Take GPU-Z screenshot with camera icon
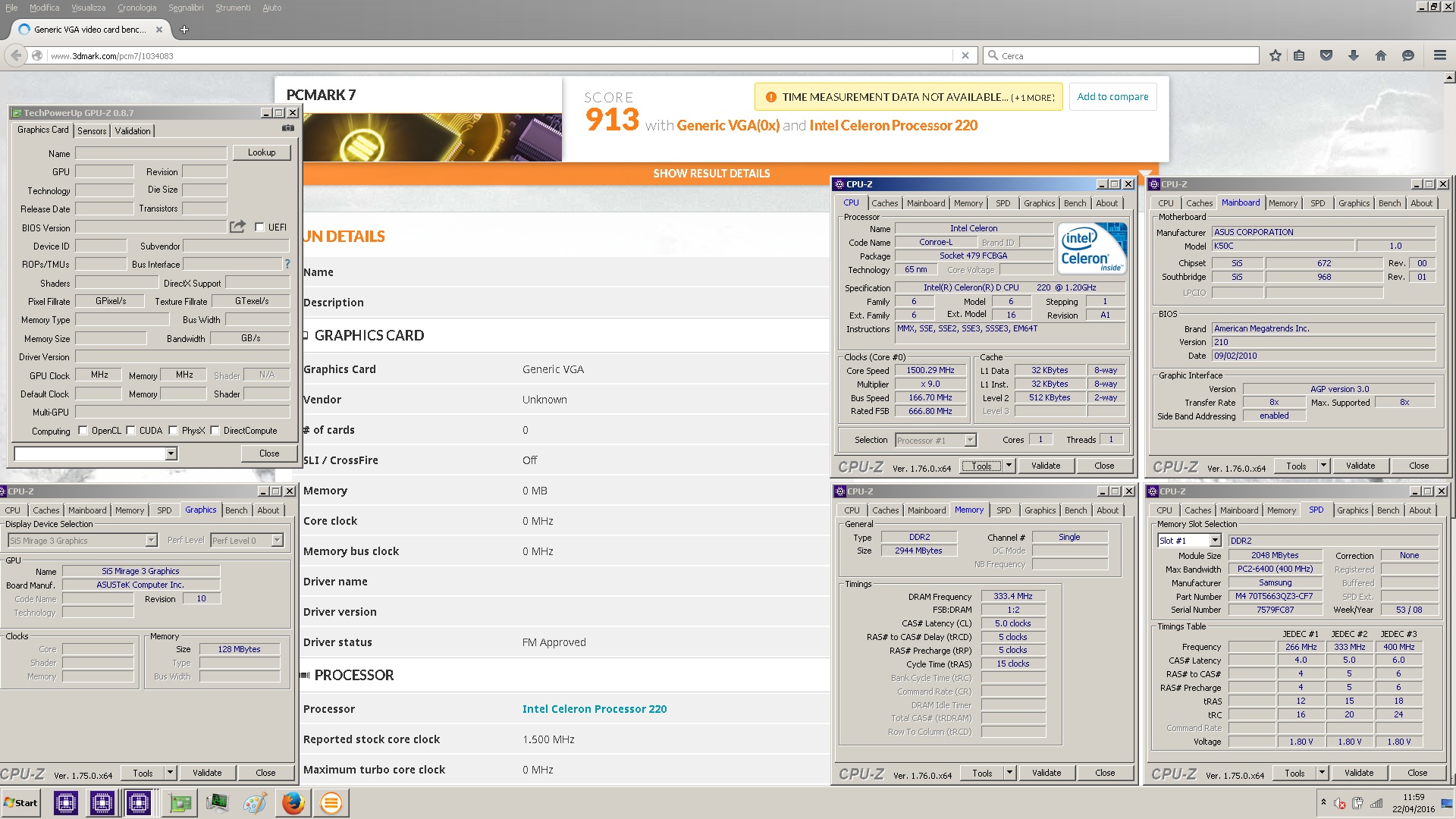The width and height of the screenshot is (1456, 819). click(x=288, y=129)
